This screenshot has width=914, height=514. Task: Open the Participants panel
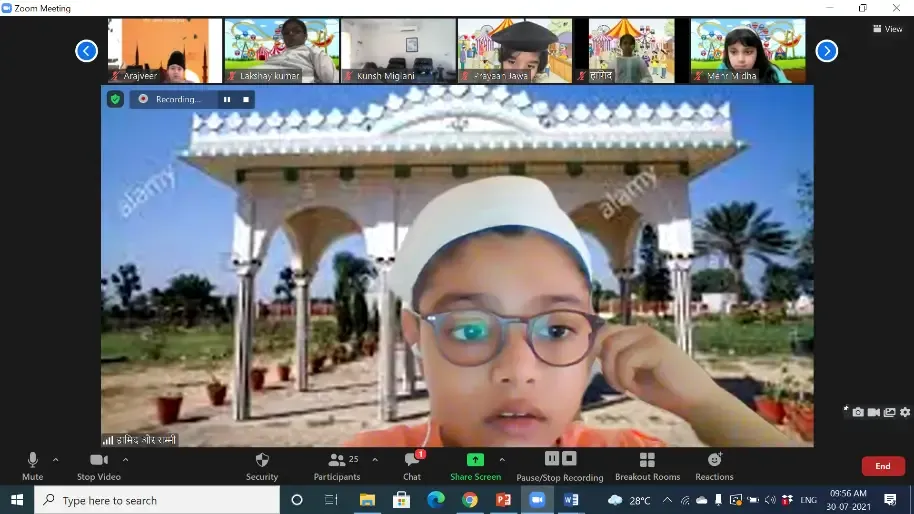point(337,460)
